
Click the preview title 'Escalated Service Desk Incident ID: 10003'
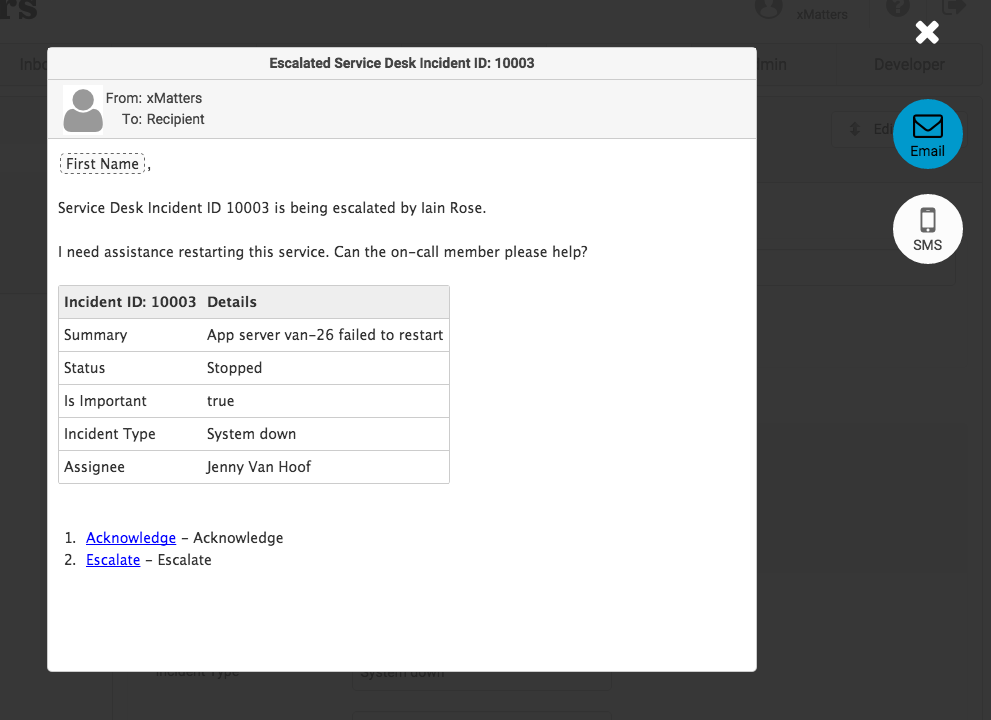[x=402, y=63]
